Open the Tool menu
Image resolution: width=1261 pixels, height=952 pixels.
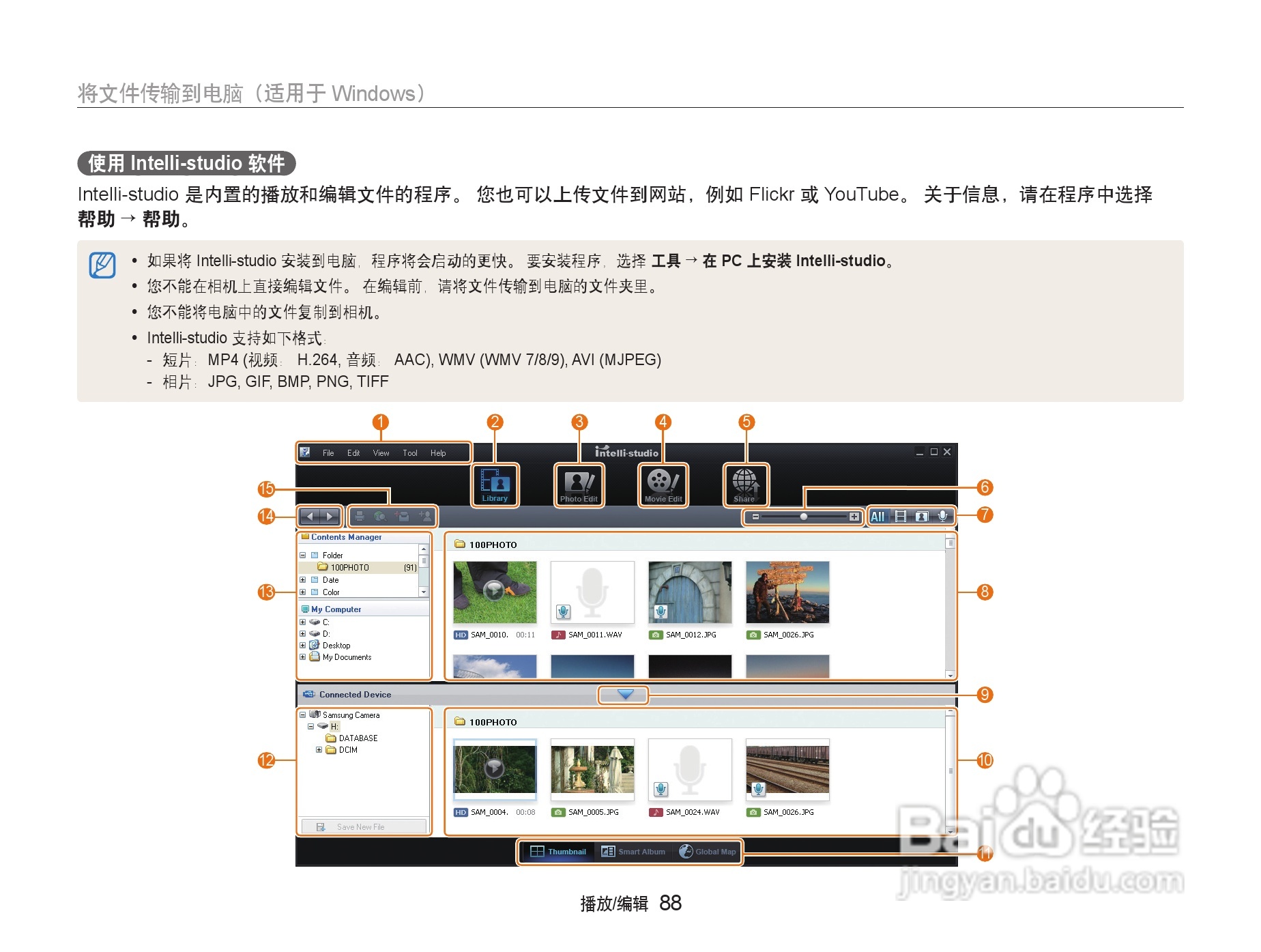point(410,452)
